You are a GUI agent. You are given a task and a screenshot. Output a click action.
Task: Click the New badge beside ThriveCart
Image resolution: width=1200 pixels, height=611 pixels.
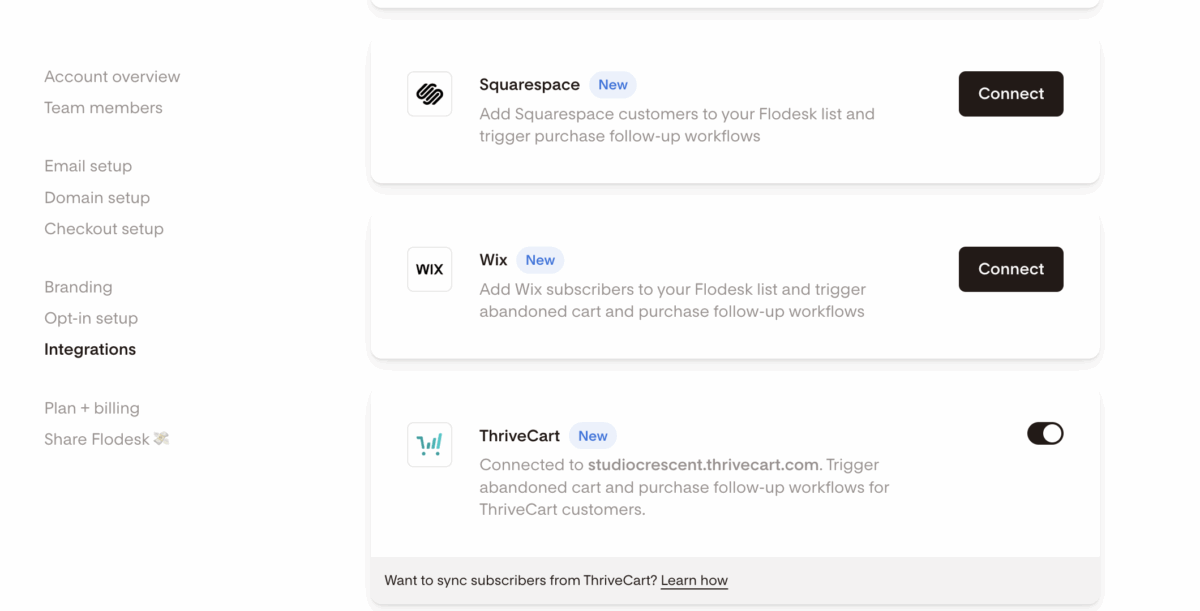pyautogui.click(x=593, y=436)
